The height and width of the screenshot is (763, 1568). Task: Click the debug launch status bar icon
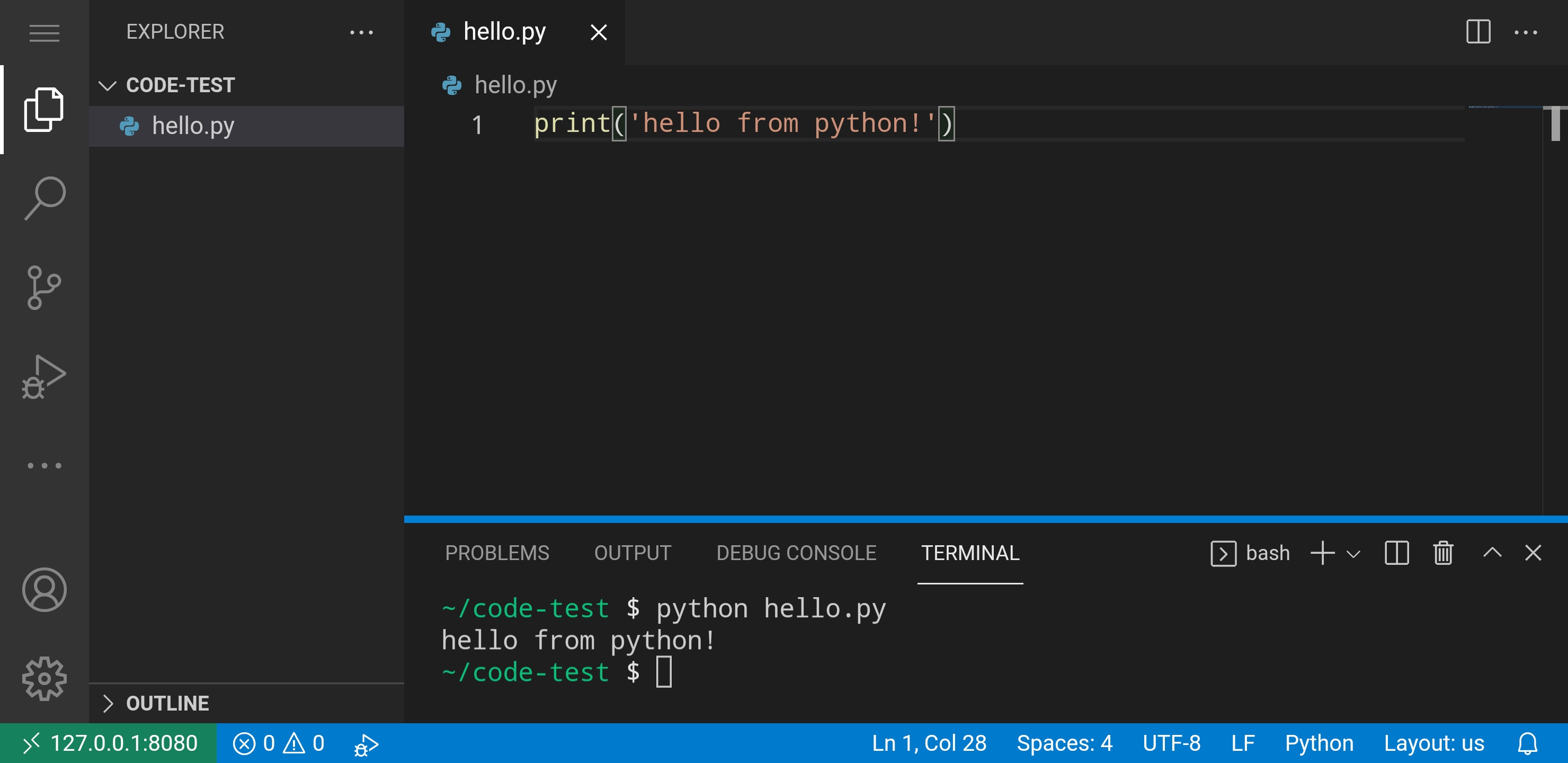[x=366, y=744]
